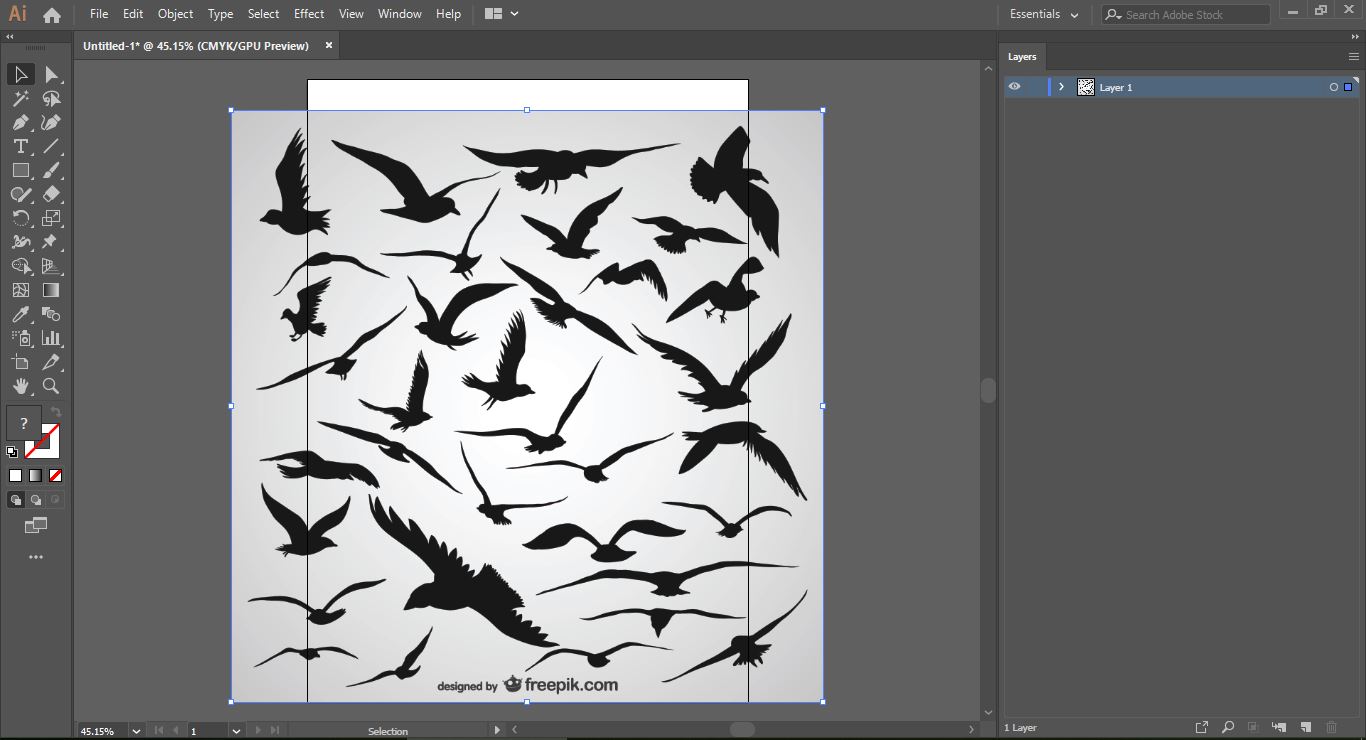Choose the Type tool
This screenshot has height=740, width=1366.
click(20, 147)
